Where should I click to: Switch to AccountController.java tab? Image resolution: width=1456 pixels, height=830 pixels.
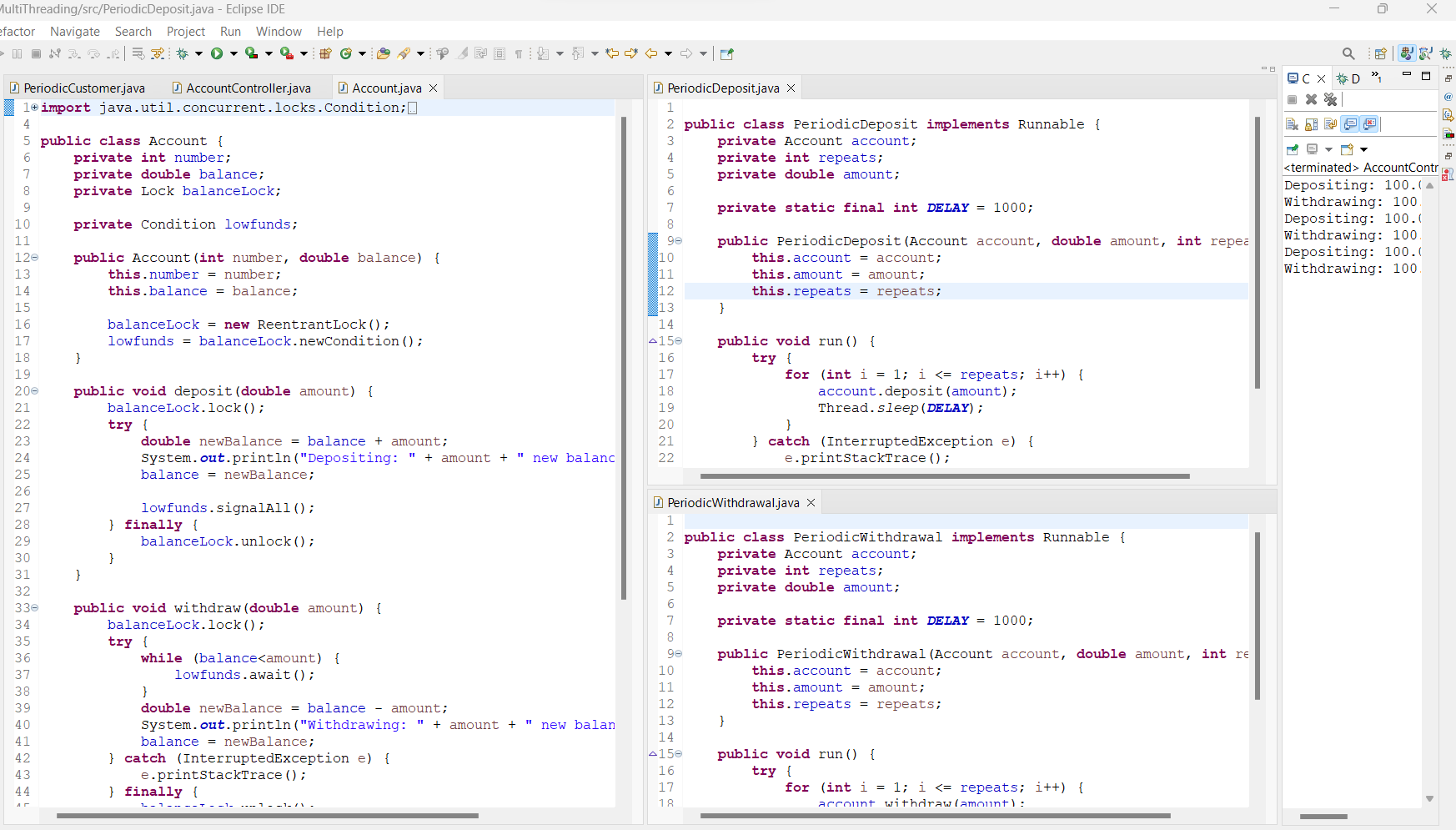242,88
